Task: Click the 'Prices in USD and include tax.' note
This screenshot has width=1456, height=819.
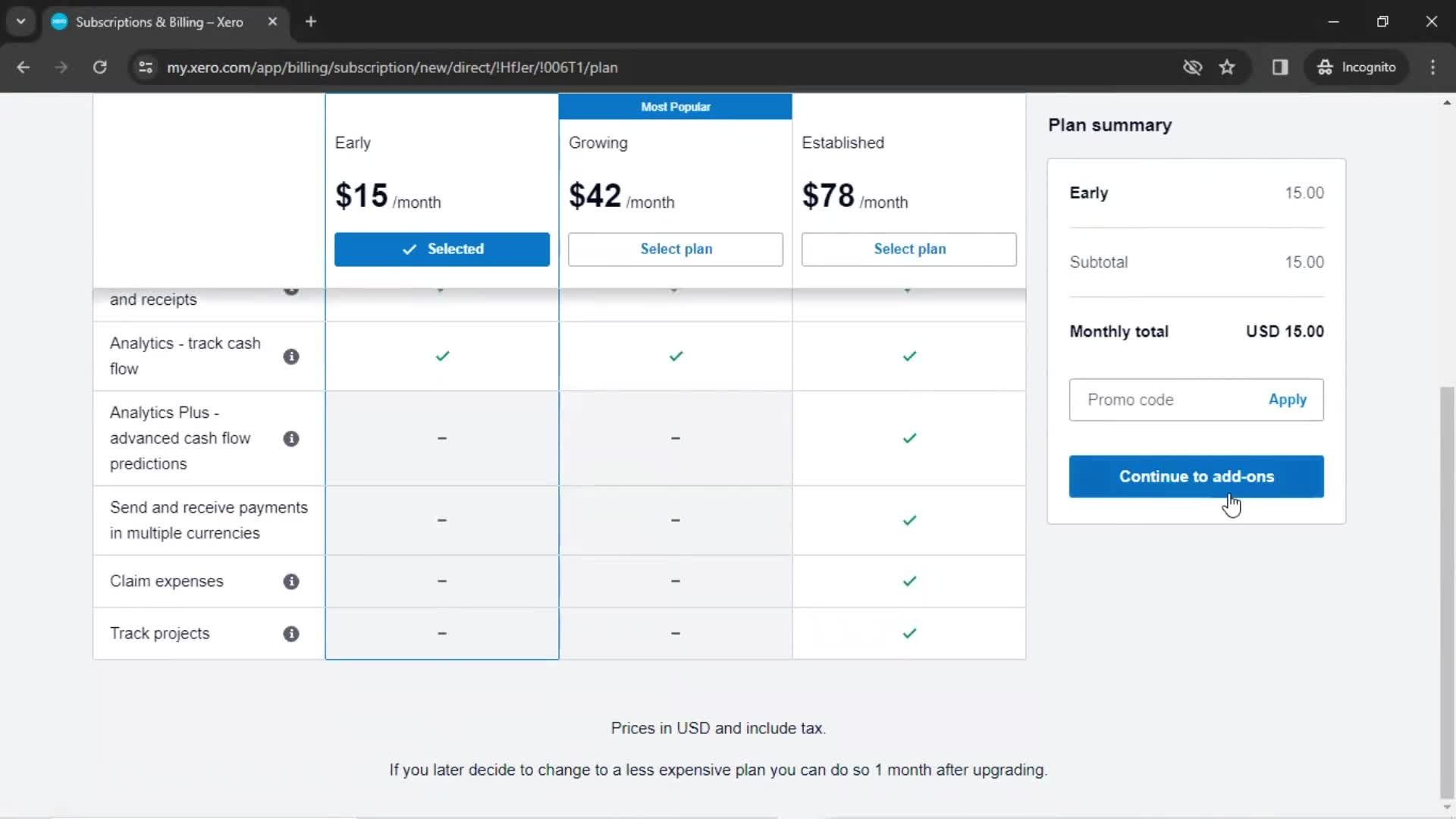Action: (x=718, y=729)
